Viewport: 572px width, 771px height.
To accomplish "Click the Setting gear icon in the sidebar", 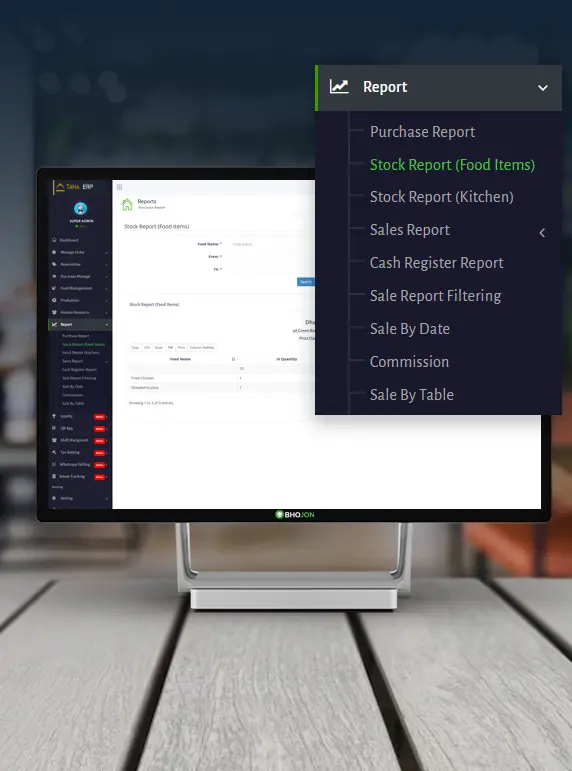I will [x=54, y=498].
